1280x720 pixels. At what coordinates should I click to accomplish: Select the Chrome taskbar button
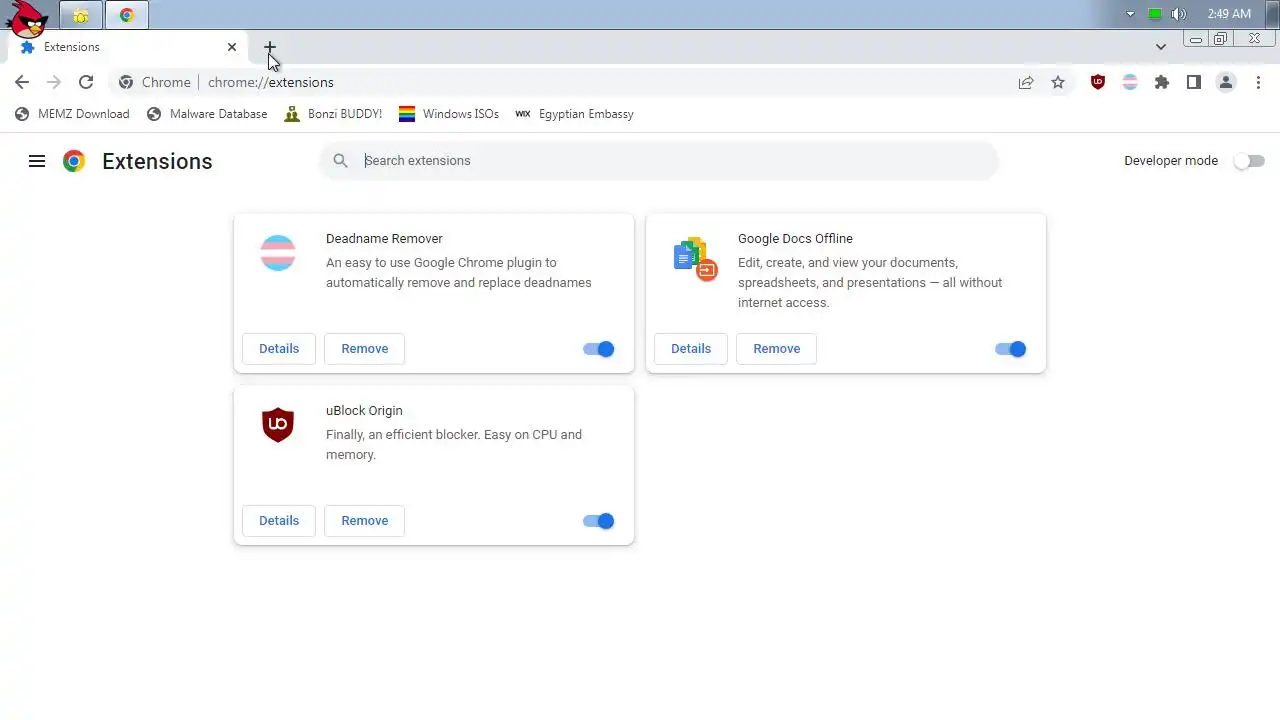(127, 15)
